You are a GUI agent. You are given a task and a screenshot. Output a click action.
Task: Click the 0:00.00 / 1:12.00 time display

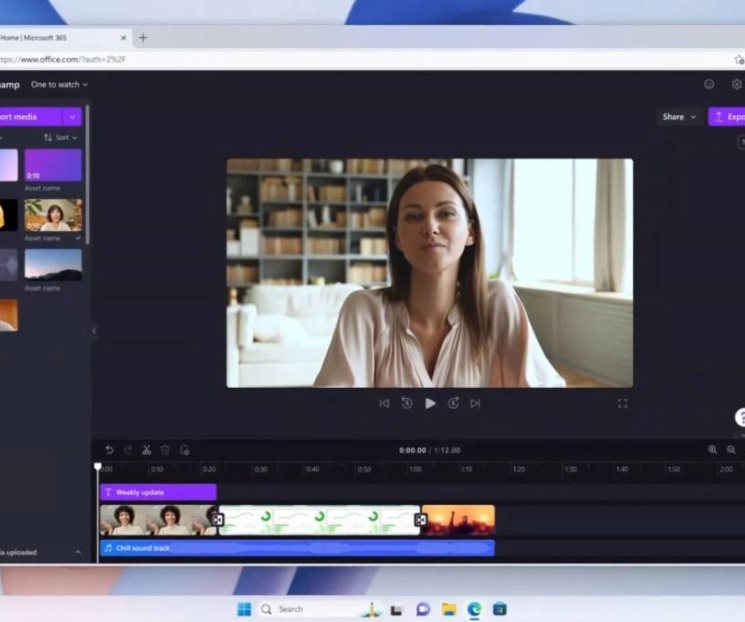(x=430, y=450)
